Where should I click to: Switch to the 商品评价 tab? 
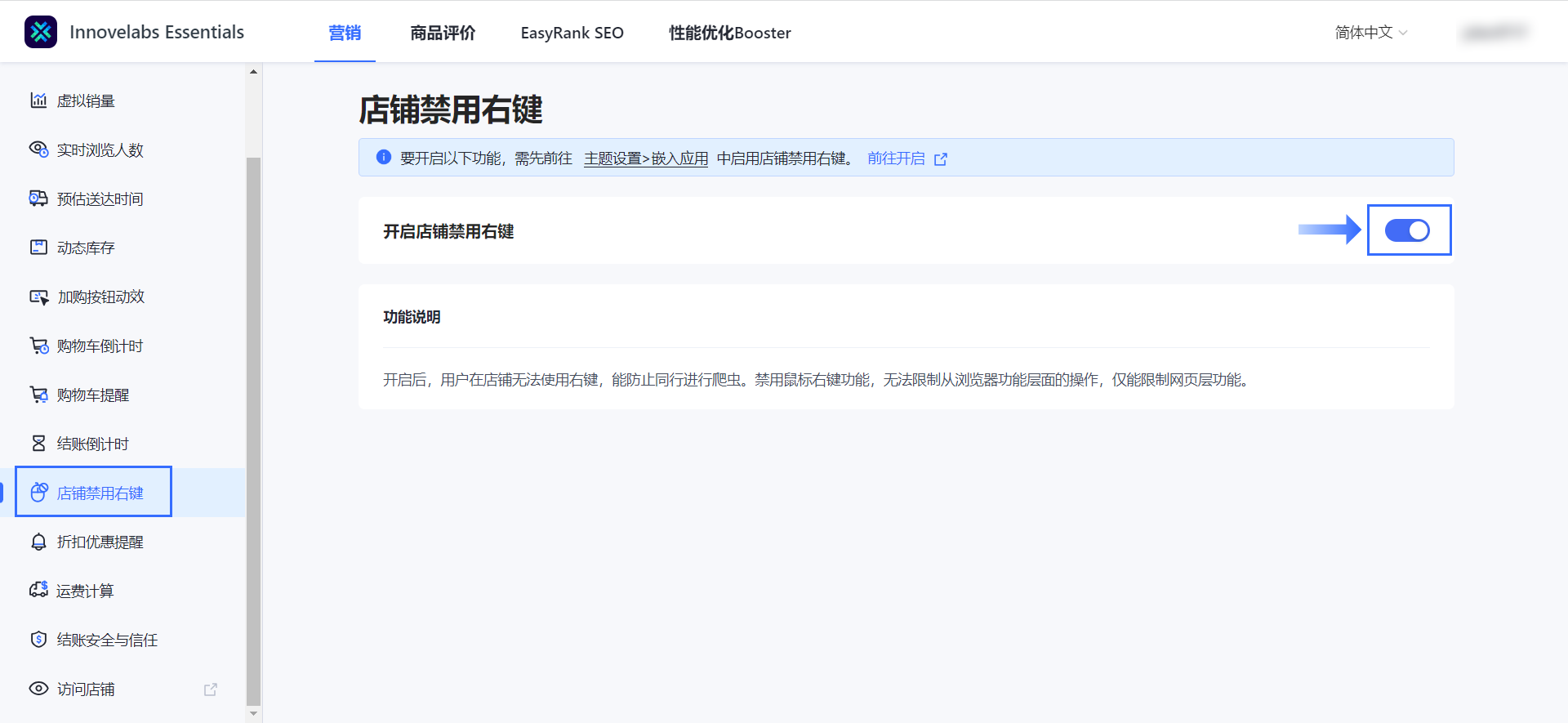click(443, 33)
